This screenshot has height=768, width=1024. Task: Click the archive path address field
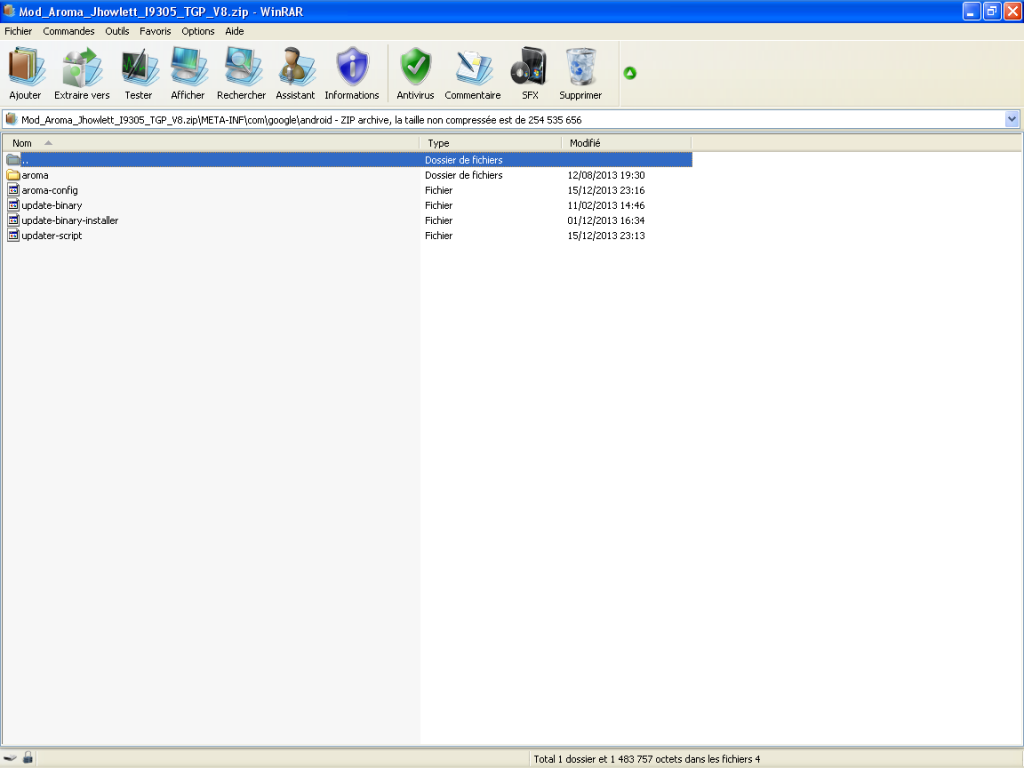511,120
